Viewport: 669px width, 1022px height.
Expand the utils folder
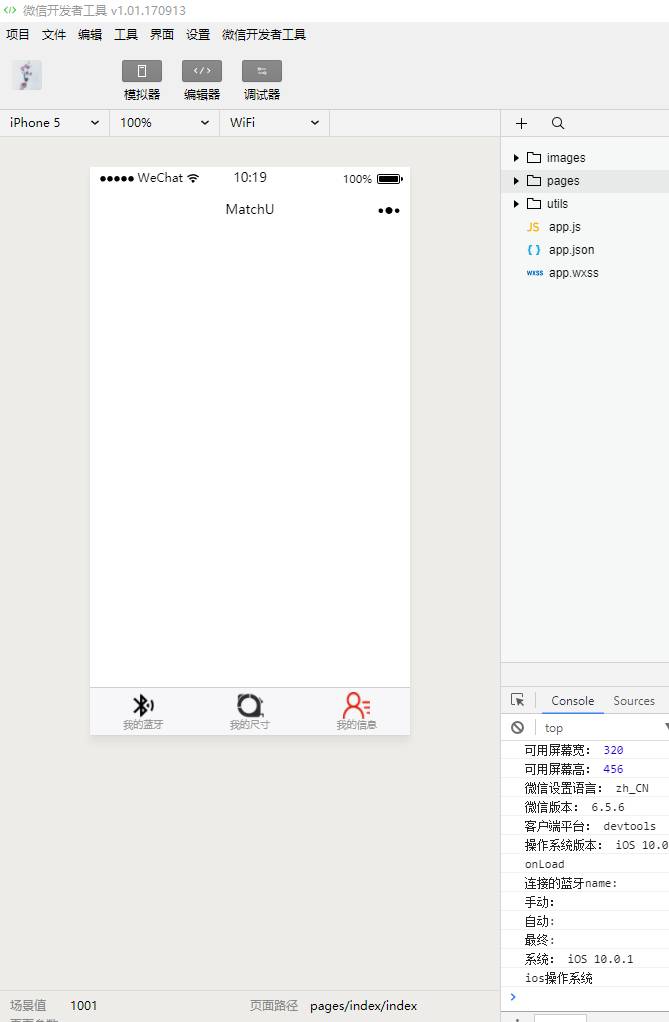[516, 203]
